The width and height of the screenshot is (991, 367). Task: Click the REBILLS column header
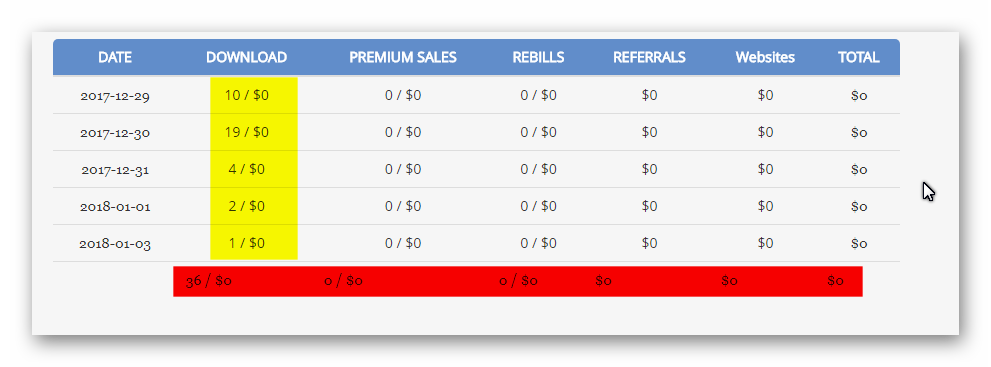click(538, 57)
